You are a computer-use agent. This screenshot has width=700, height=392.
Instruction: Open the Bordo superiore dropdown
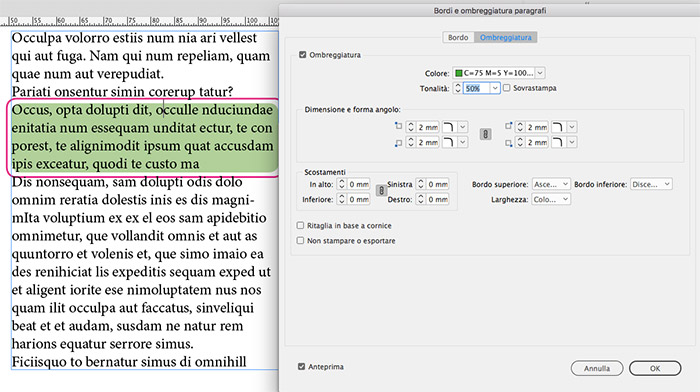point(551,184)
